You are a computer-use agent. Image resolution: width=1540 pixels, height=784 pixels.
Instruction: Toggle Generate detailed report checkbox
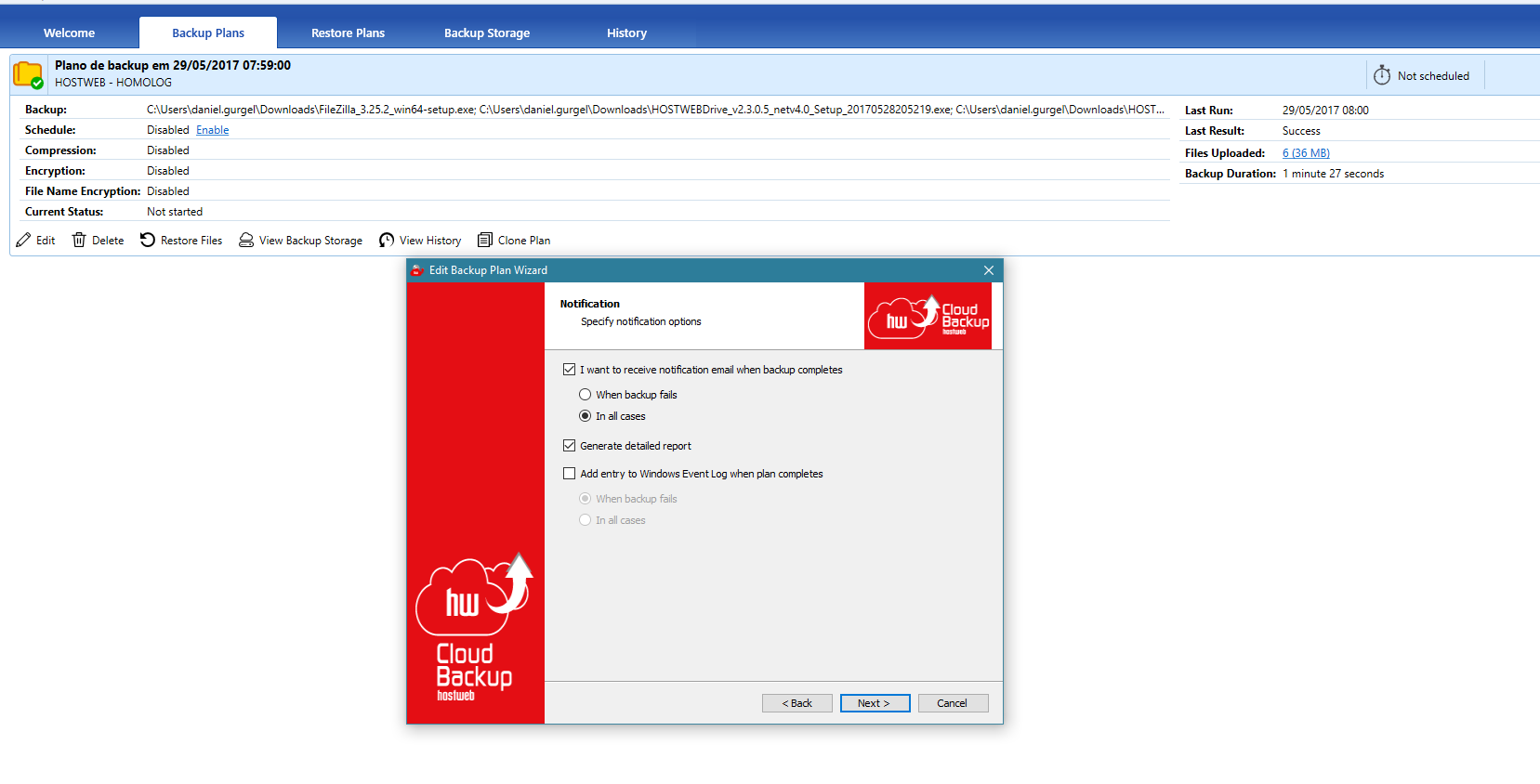(570, 446)
